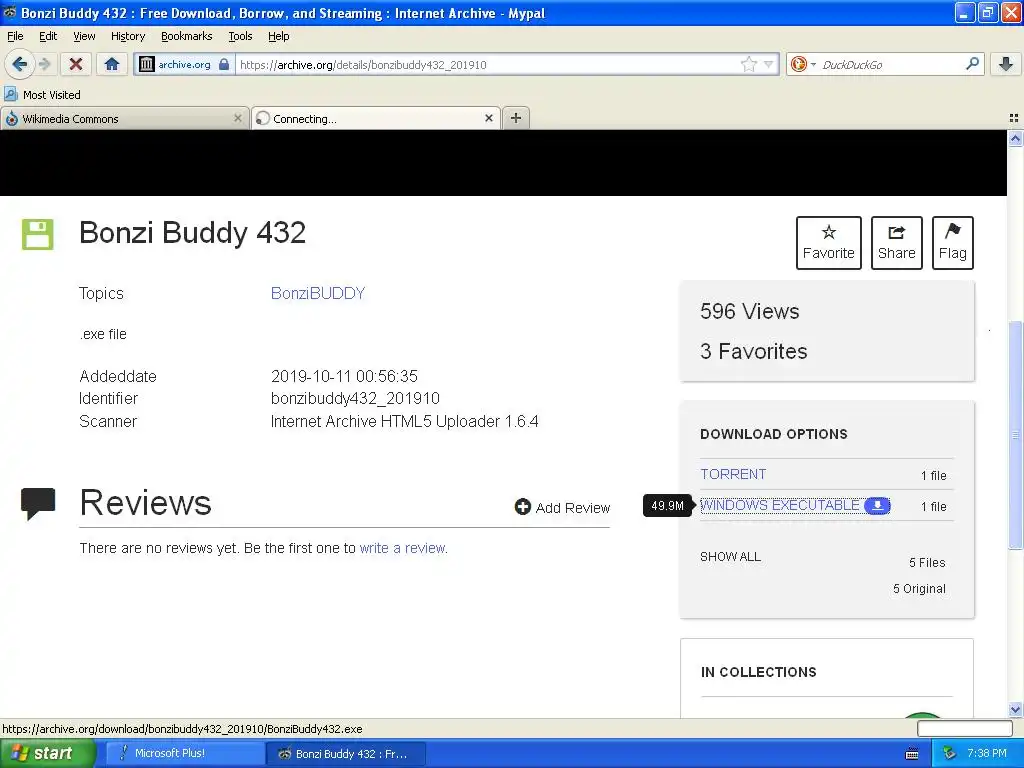
Task: Click the Reviews speech bubble icon
Action: click(38, 503)
